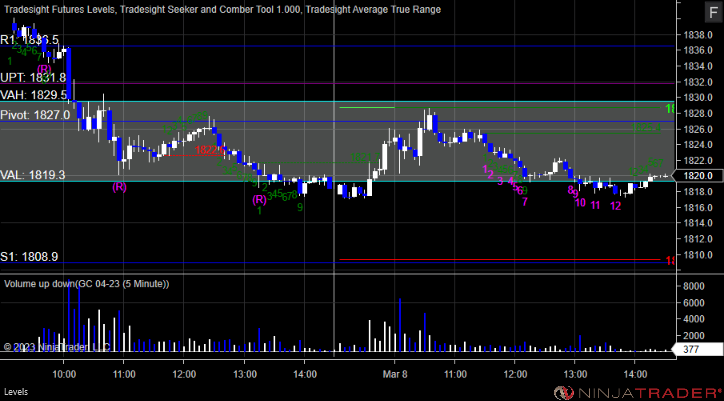Select the 'Pivot: 1827.0' level label
The height and width of the screenshot is (401, 724).
click(x=35, y=115)
